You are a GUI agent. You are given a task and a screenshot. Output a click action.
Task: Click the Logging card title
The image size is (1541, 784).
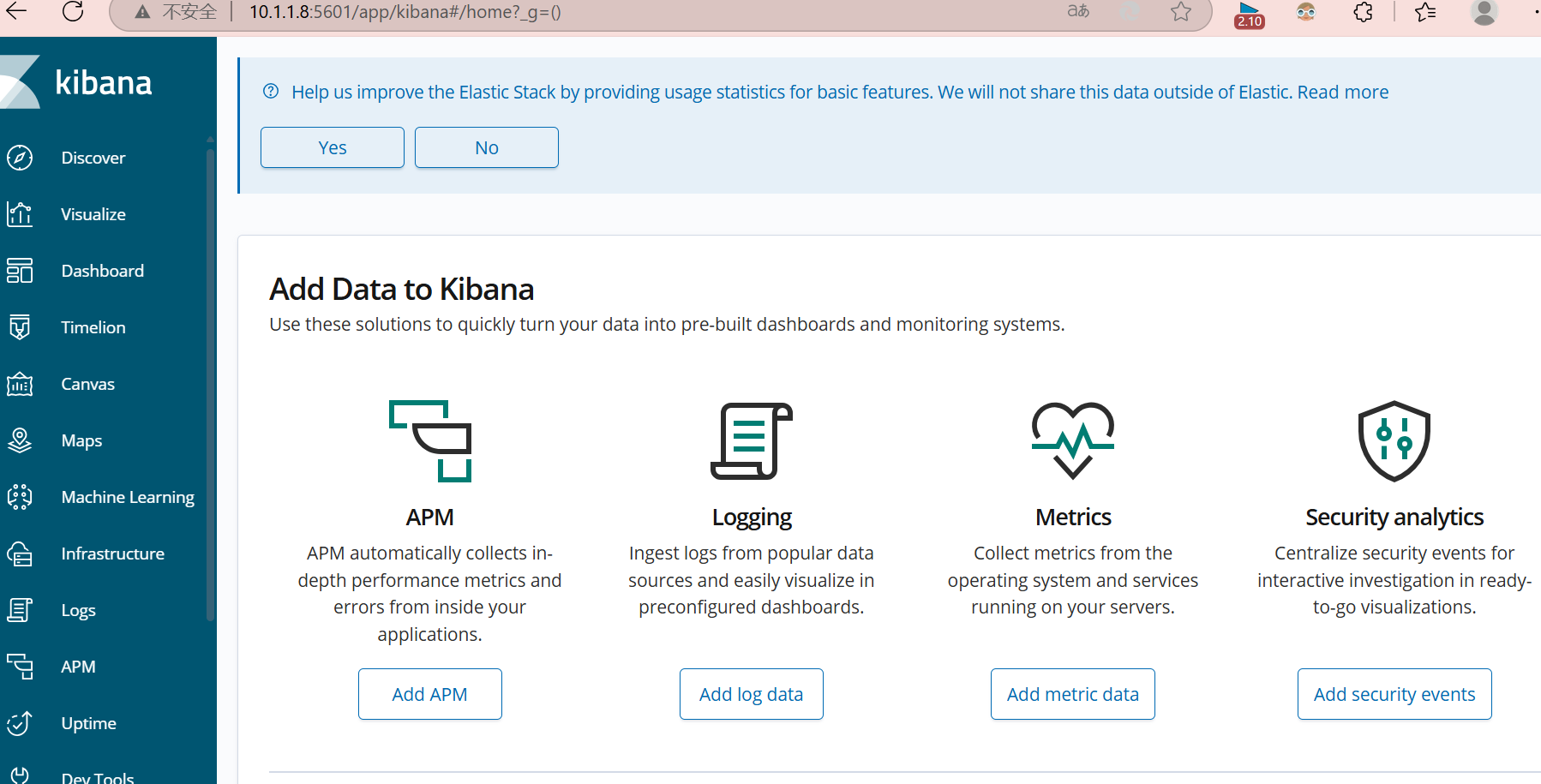[752, 518]
